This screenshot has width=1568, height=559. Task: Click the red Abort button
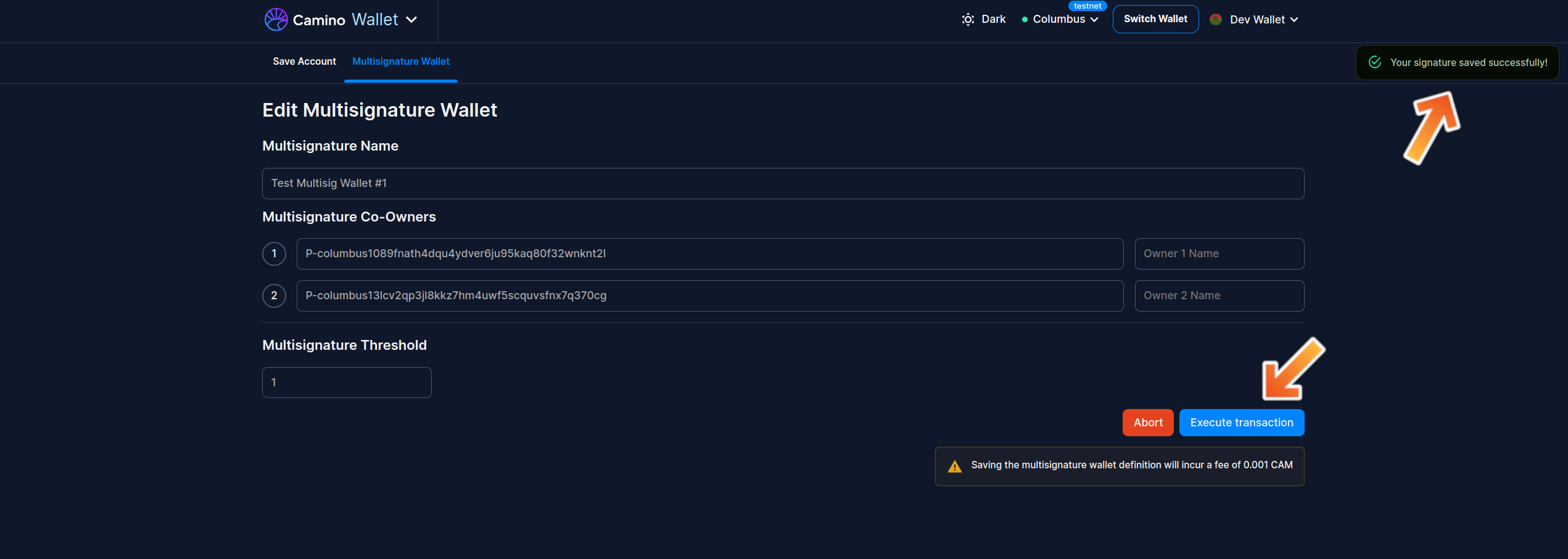(1147, 423)
